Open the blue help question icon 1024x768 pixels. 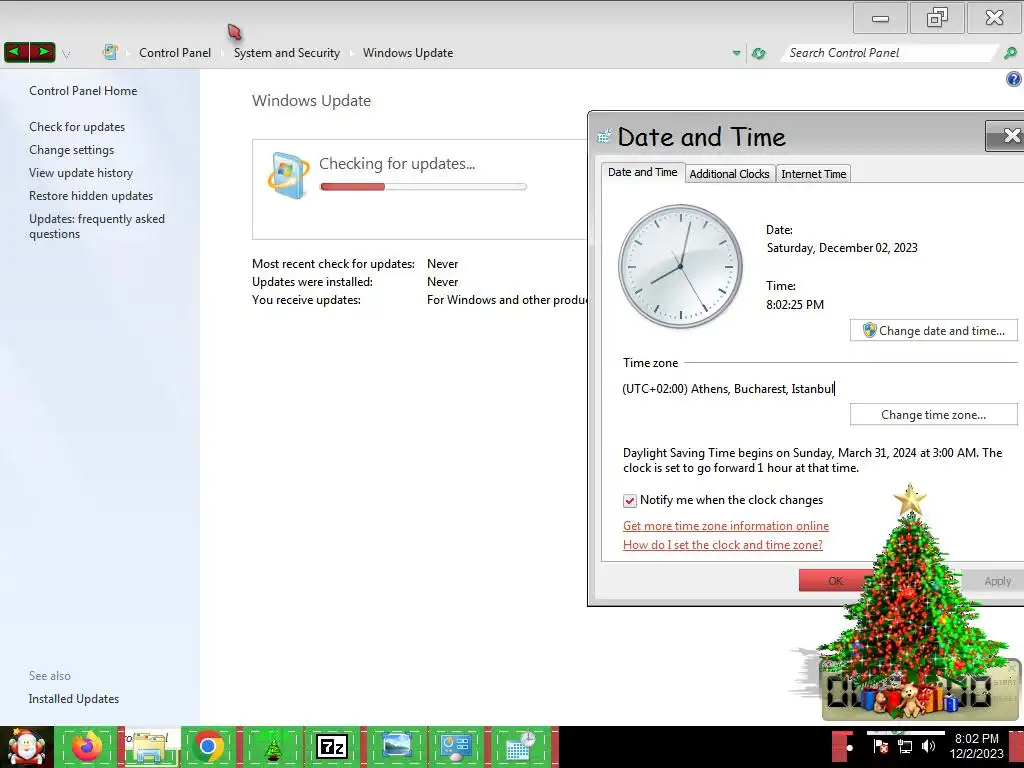(1014, 79)
